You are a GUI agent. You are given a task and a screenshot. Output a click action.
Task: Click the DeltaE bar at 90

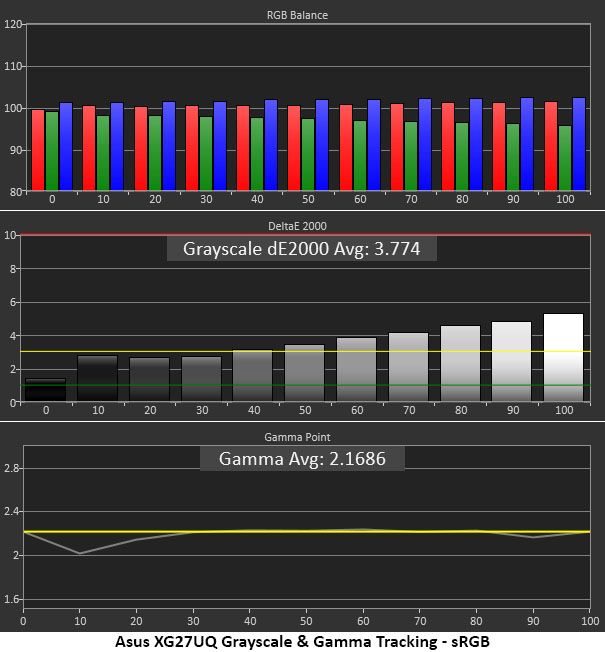tap(512, 361)
